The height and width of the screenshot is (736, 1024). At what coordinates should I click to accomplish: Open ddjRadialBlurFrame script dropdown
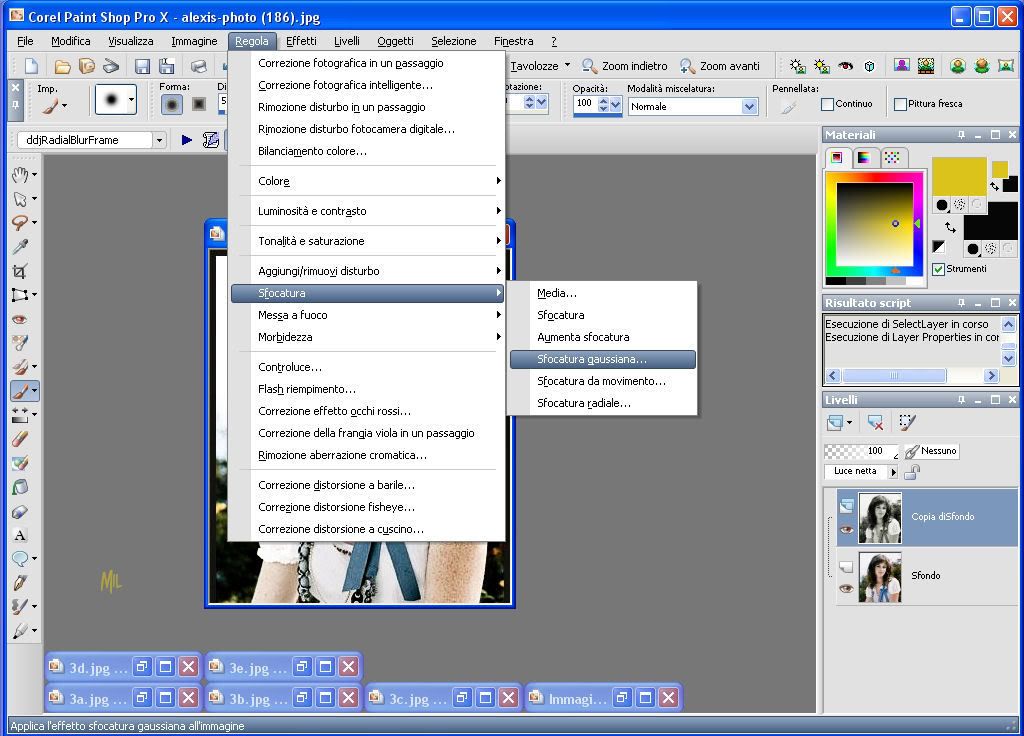click(159, 140)
